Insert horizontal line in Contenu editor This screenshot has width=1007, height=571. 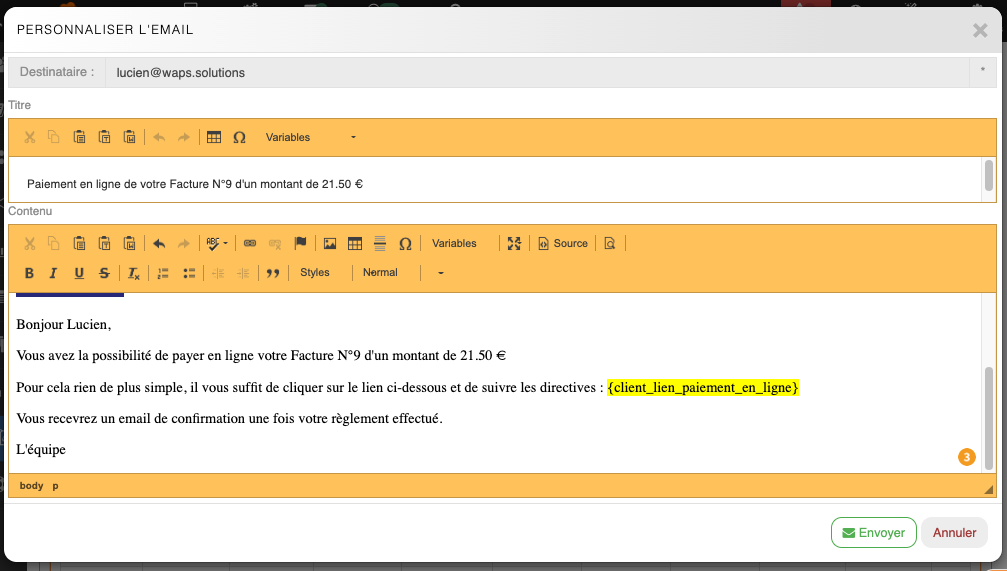click(x=380, y=243)
